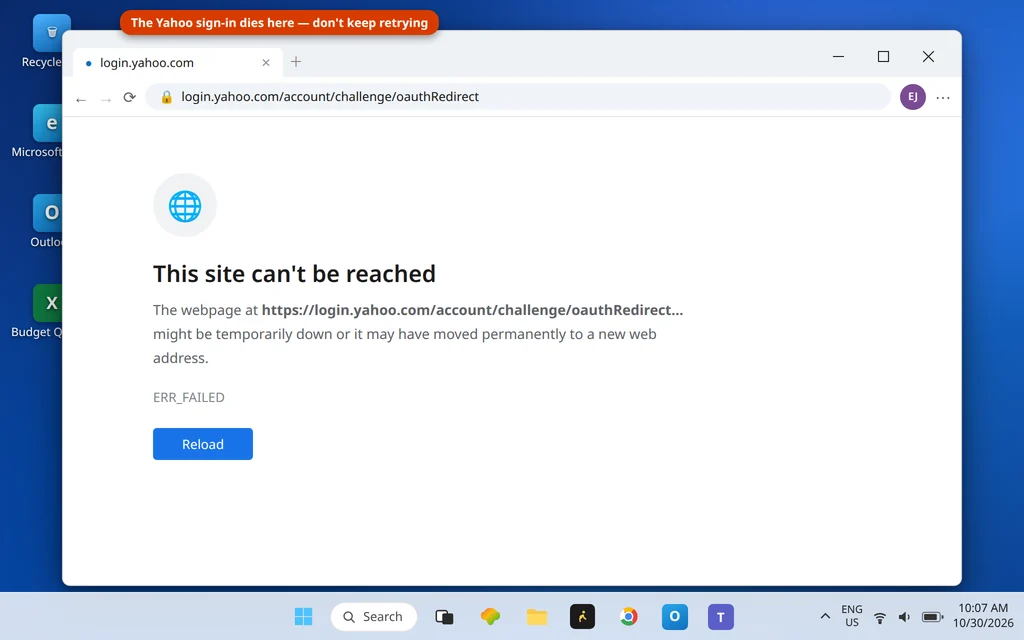Show hidden system tray icons
1024x640 pixels.
[825, 616]
